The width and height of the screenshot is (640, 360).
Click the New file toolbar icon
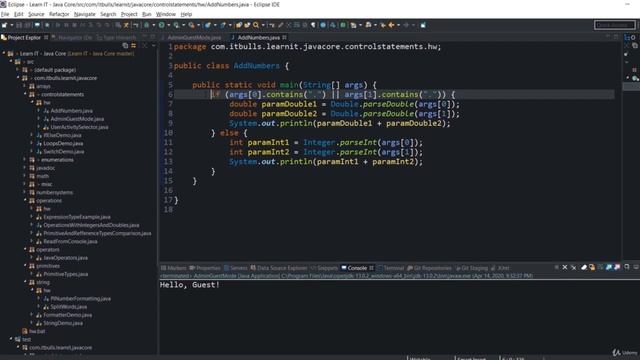pyautogui.click(x=4, y=25)
